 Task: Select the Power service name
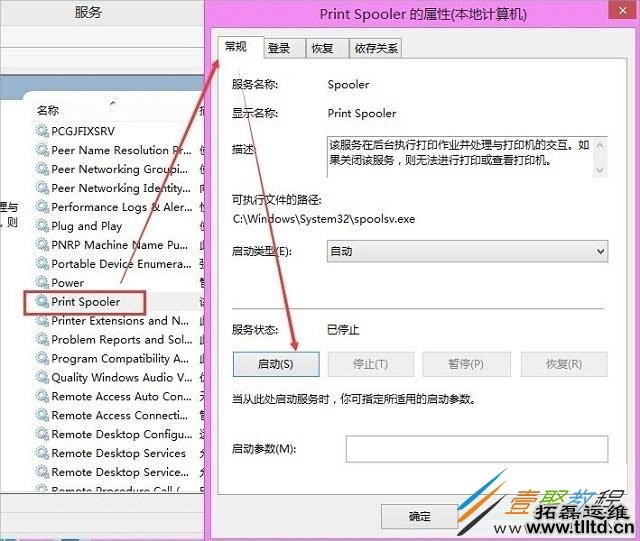[67, 283]
